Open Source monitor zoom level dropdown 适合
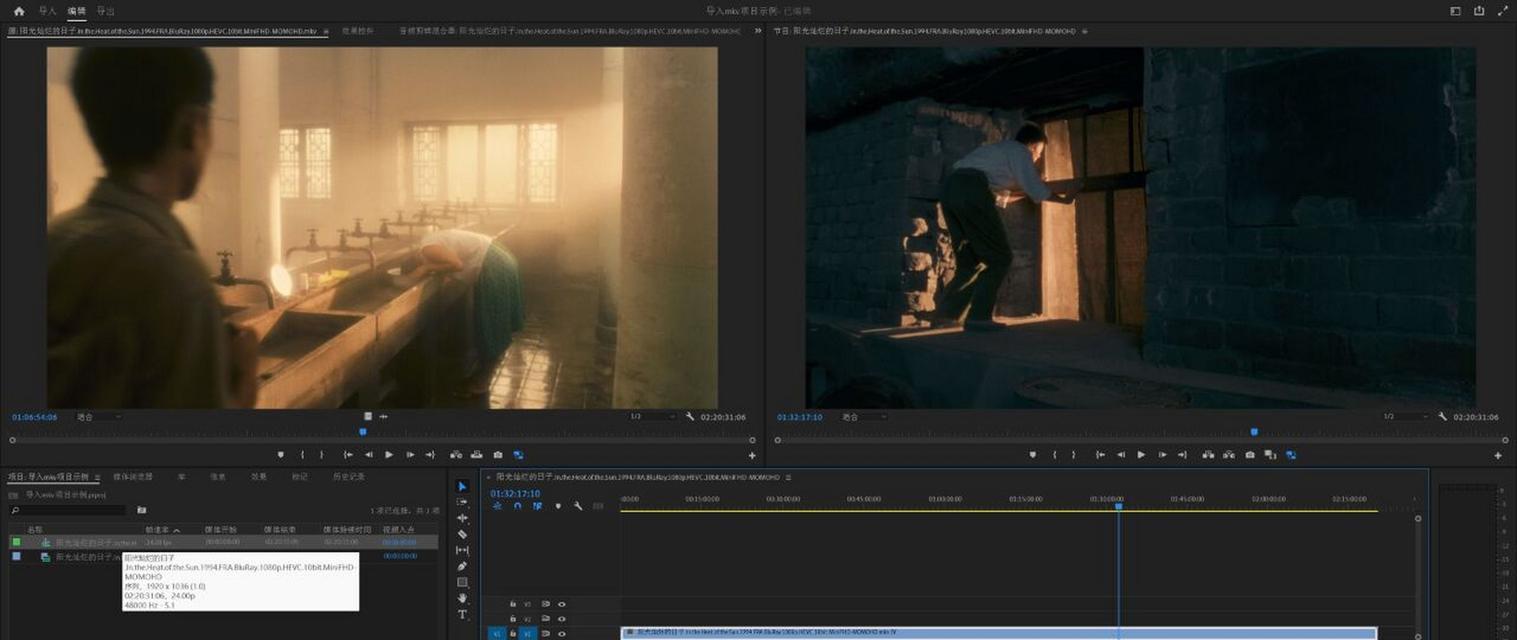Screen dimensions: 1517x640 coord(98,416)
